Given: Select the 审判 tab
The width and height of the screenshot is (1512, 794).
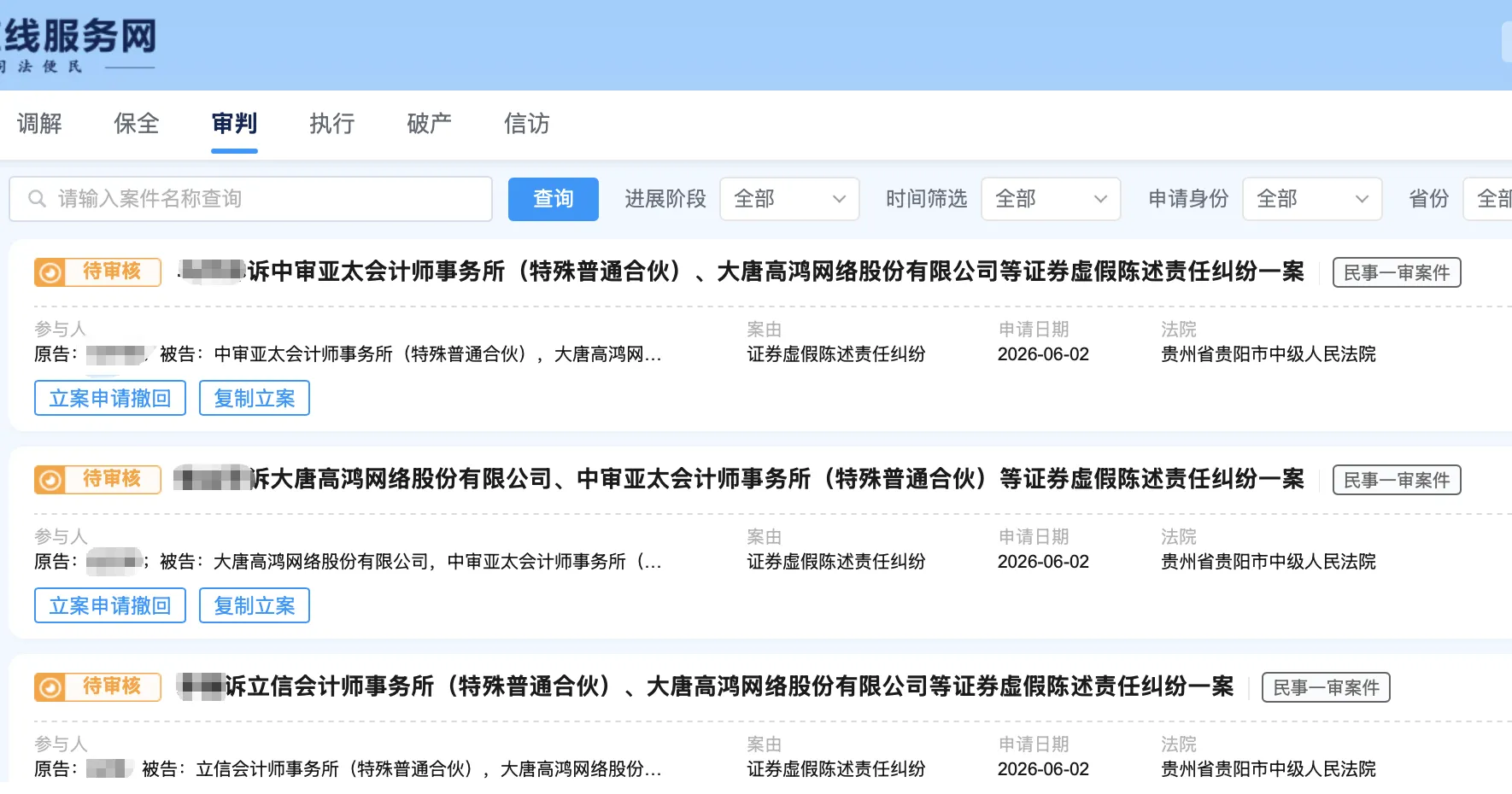Looking at the screenshot, I should click(234, 124).
